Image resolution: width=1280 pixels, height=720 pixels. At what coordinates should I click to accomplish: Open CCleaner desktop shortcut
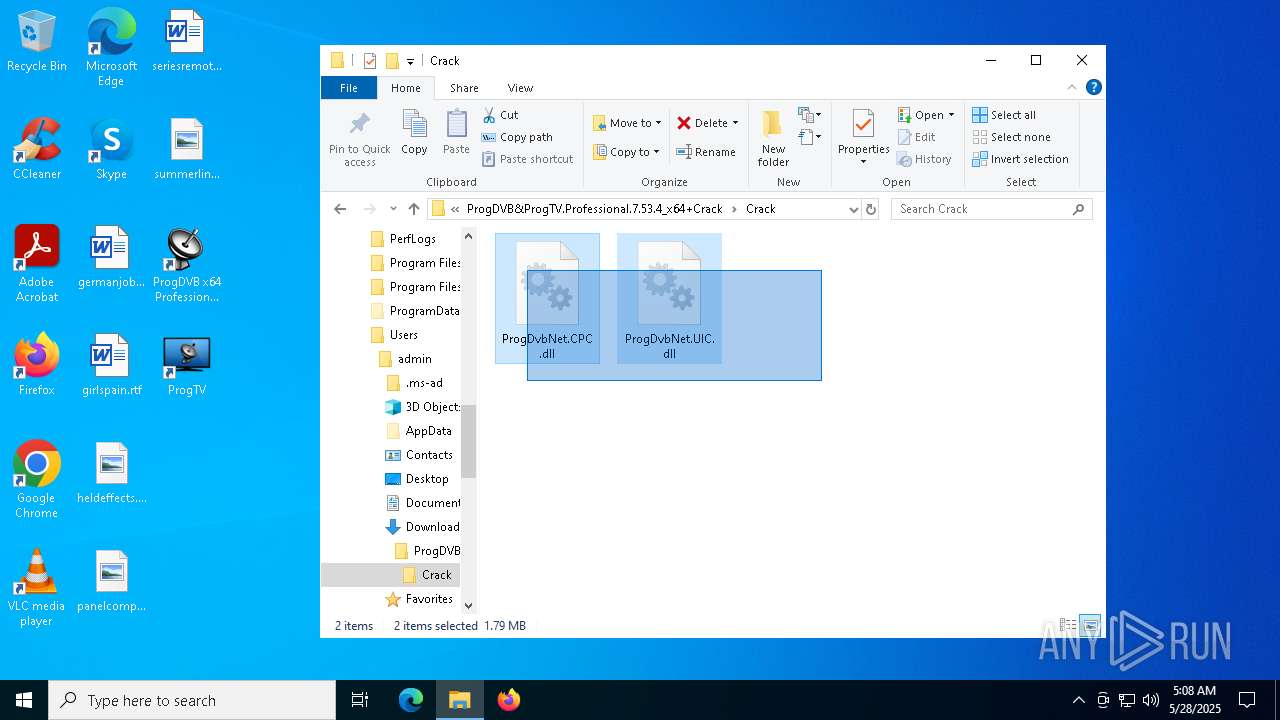click(x=37, y=150)
